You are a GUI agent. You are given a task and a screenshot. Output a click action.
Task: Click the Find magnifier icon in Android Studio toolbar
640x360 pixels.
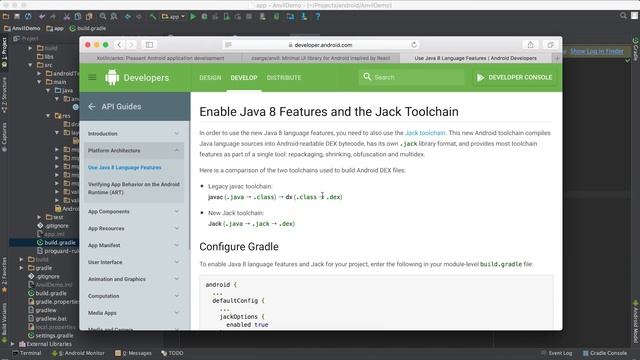click(x=103, y=17)
